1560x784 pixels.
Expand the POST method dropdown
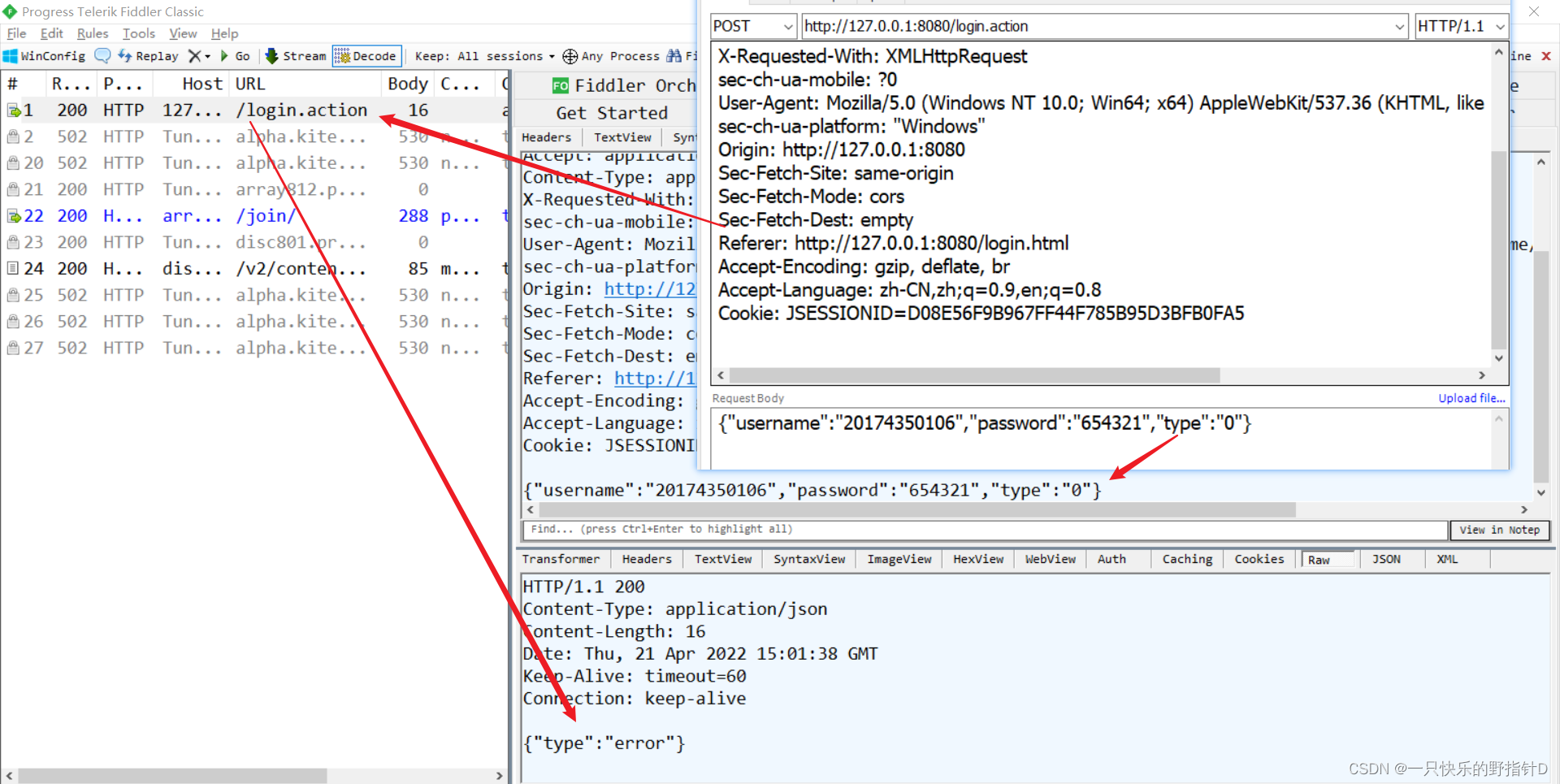pos(786,26)
